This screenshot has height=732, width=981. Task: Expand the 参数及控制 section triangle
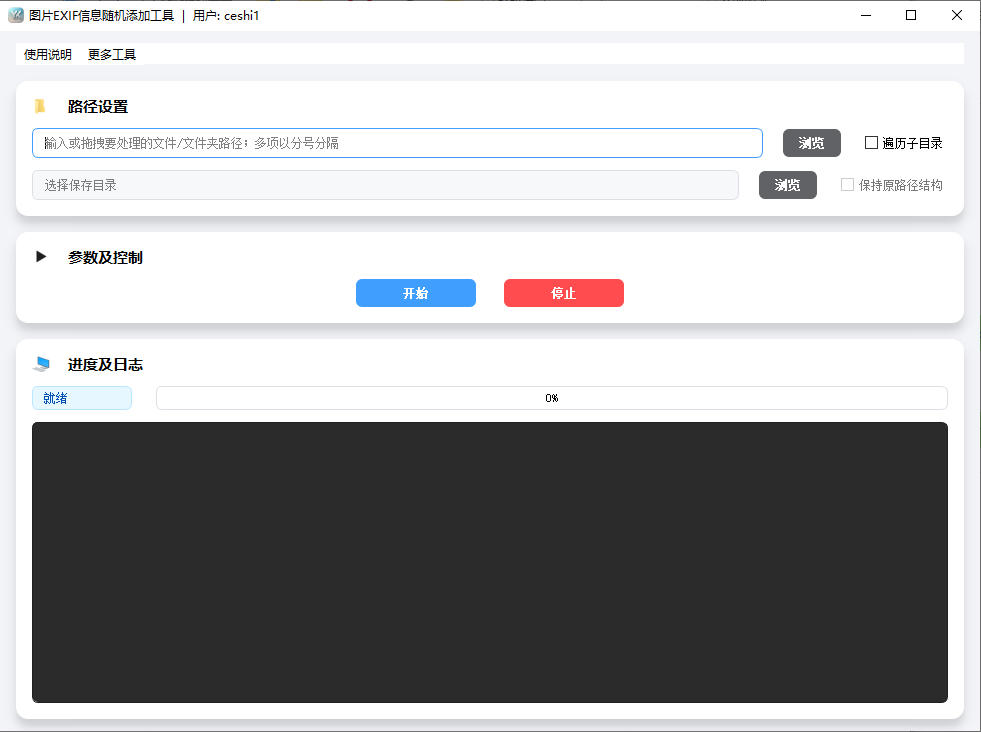click(x=41, y=257)
